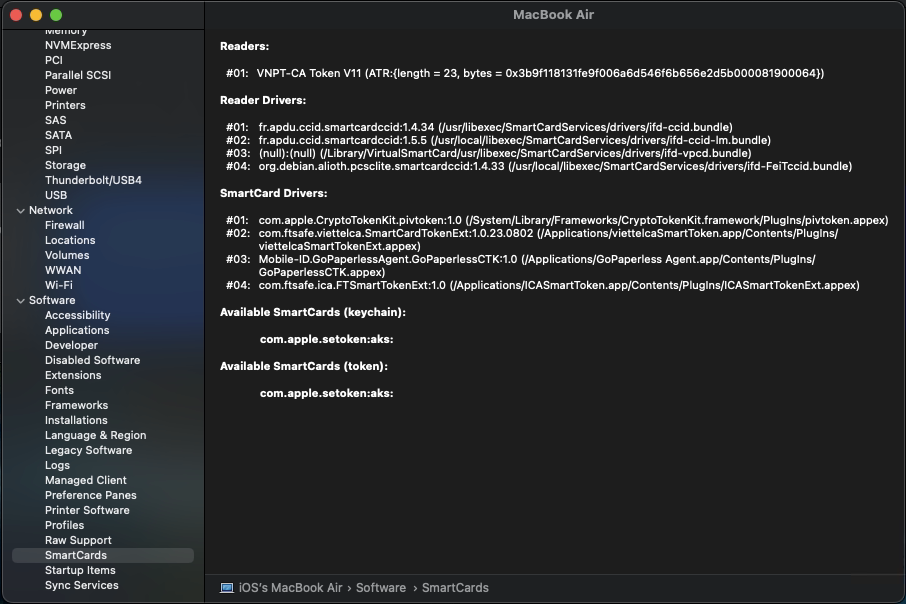
Task: Open Accessibility under Software
Action: coord(77,316)
